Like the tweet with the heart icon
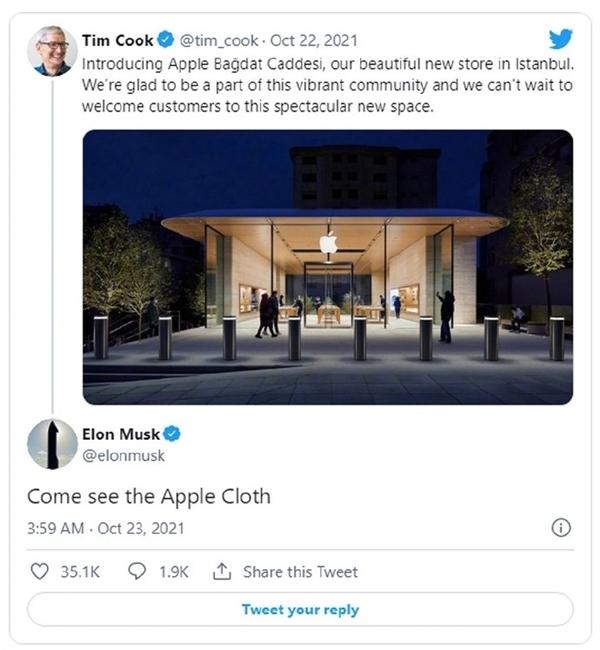 39,572
